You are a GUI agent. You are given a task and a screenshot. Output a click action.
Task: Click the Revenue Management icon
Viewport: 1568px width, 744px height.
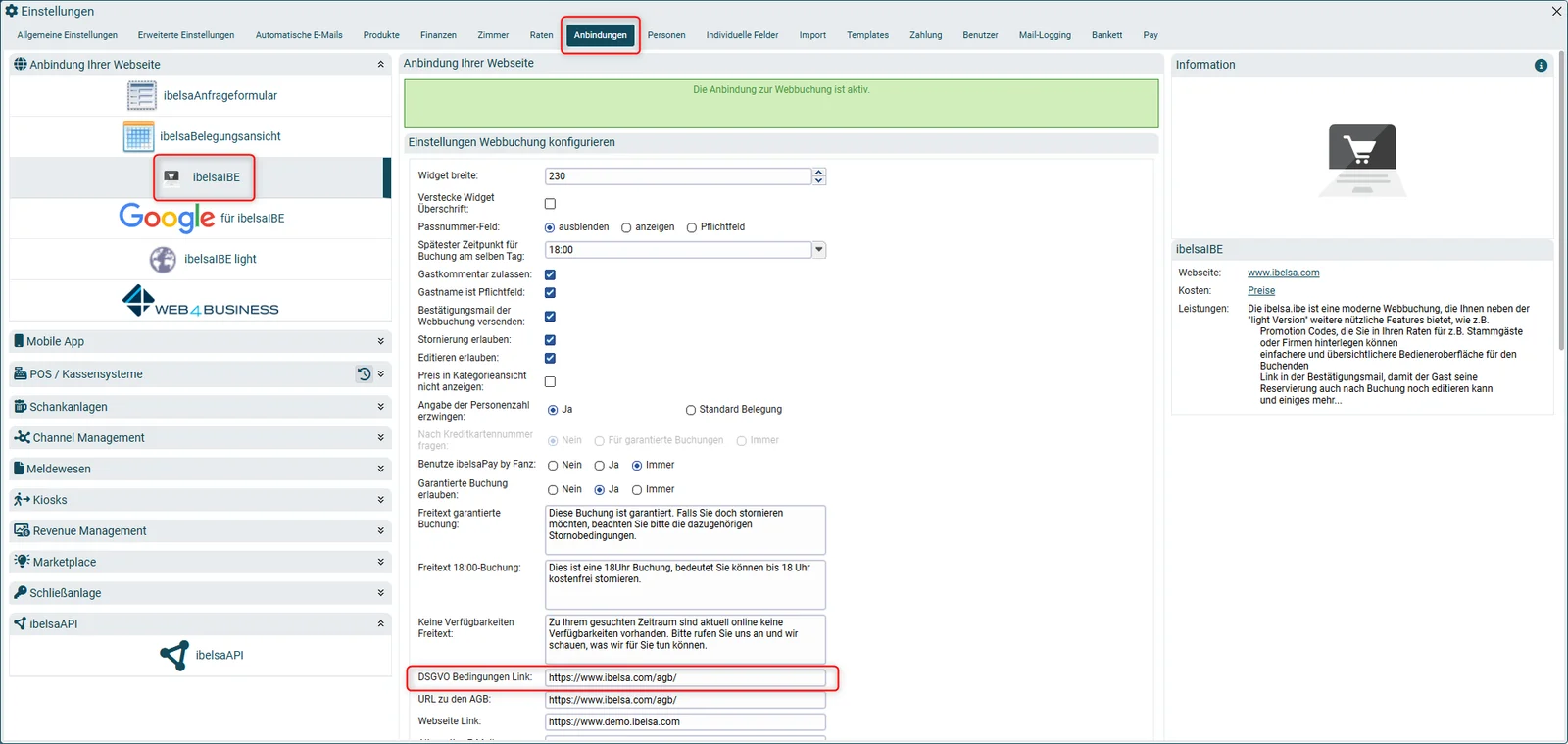(22, 530)
